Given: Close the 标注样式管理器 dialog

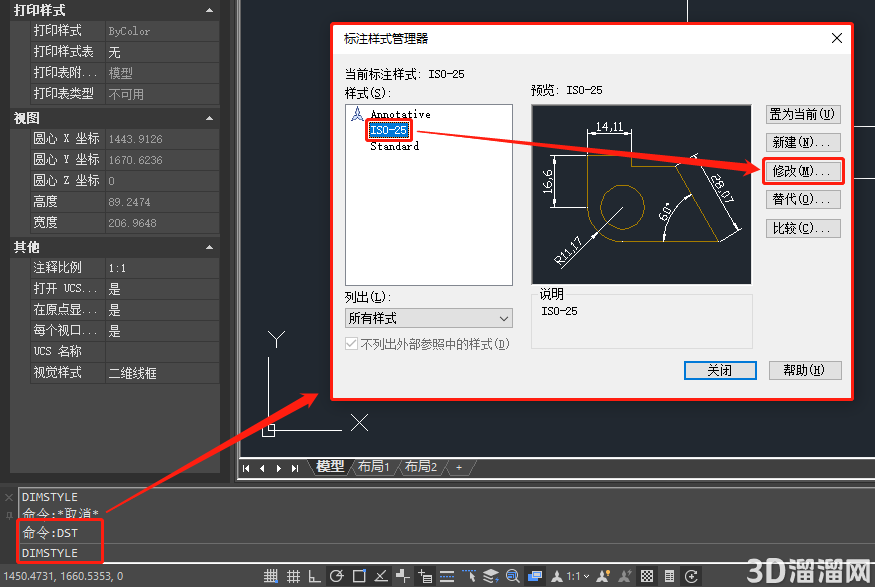Looking at the screenshot, I should (x=836, y=38).
